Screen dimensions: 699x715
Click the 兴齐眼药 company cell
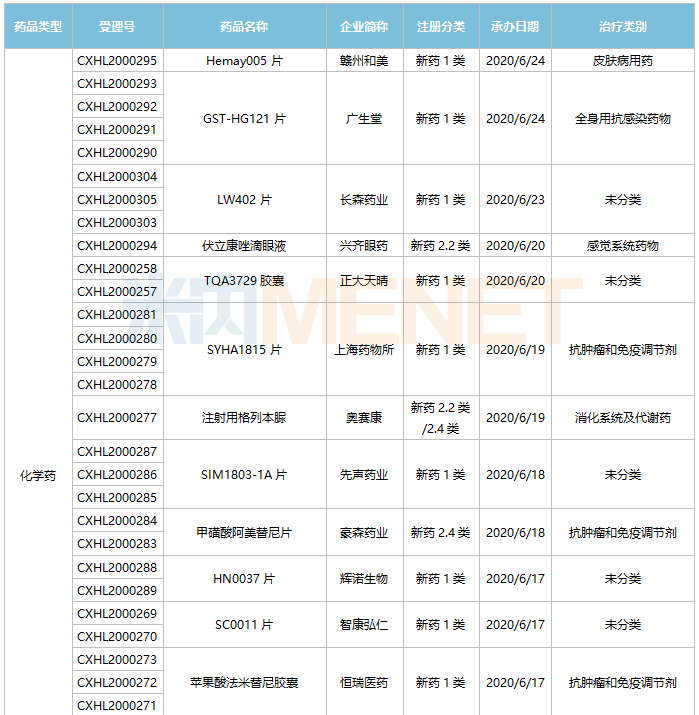[x=364, y=246]
